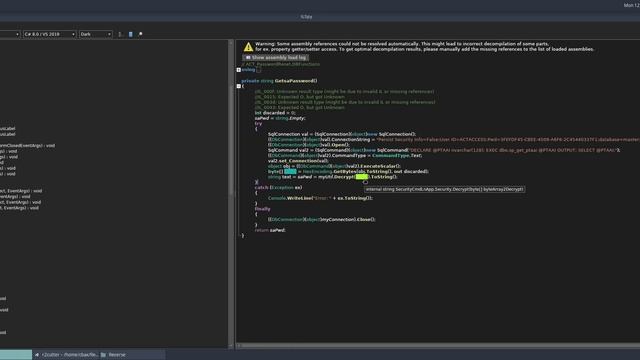Click the SqlConnection val declaration line
The image size is (640, 360).
pos(342,134)
